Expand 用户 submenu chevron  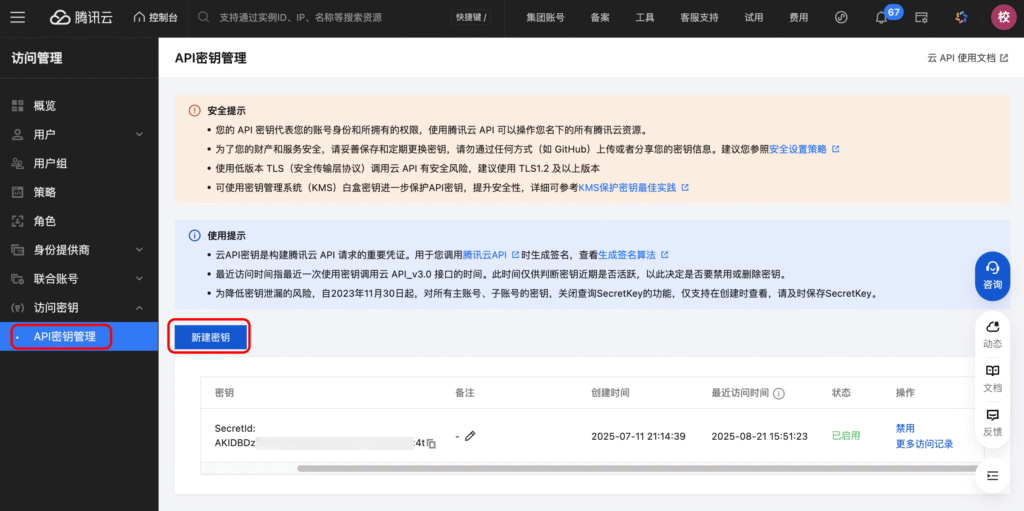coord(139,135)
